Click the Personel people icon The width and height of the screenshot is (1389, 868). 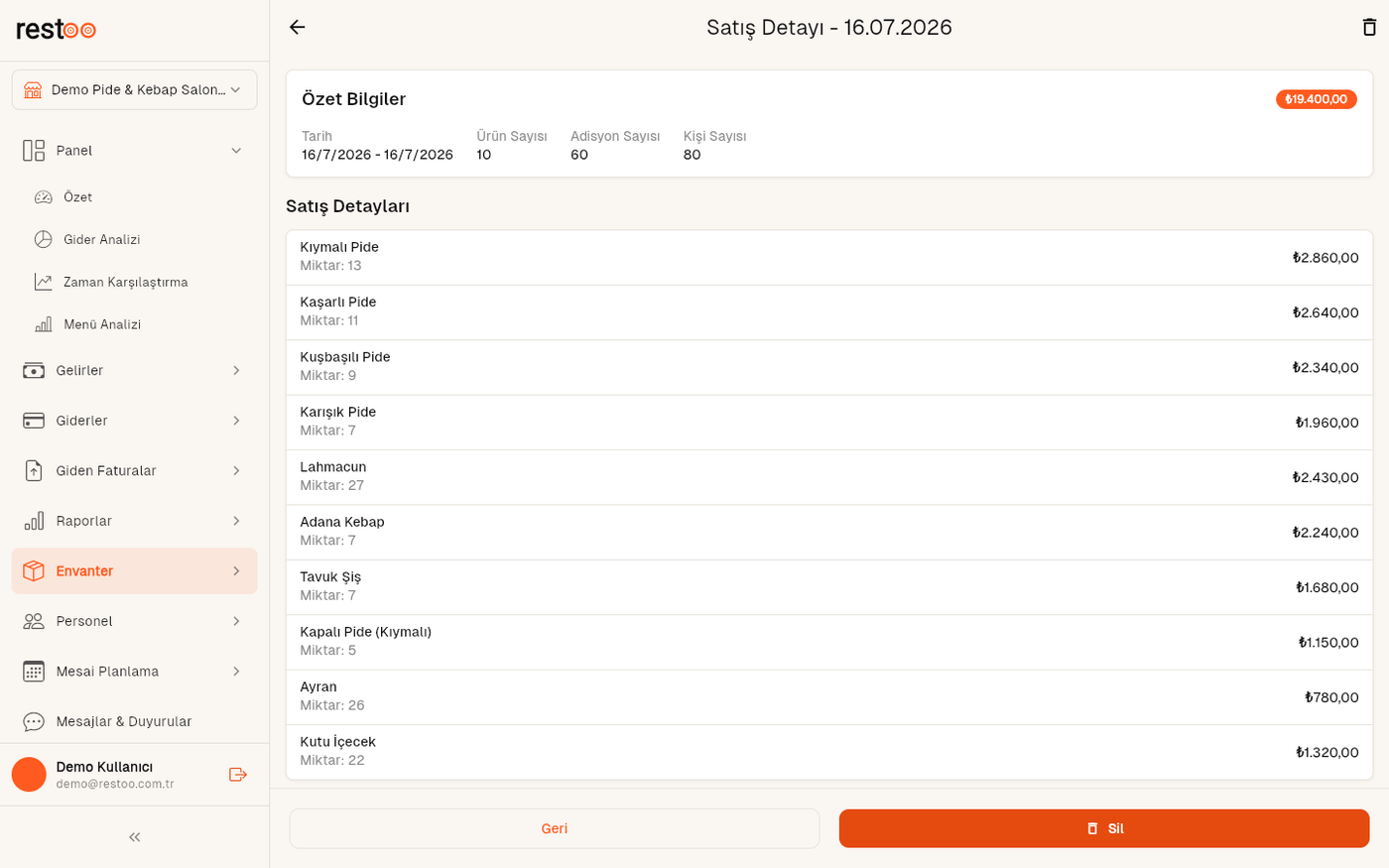coord(34,621)
